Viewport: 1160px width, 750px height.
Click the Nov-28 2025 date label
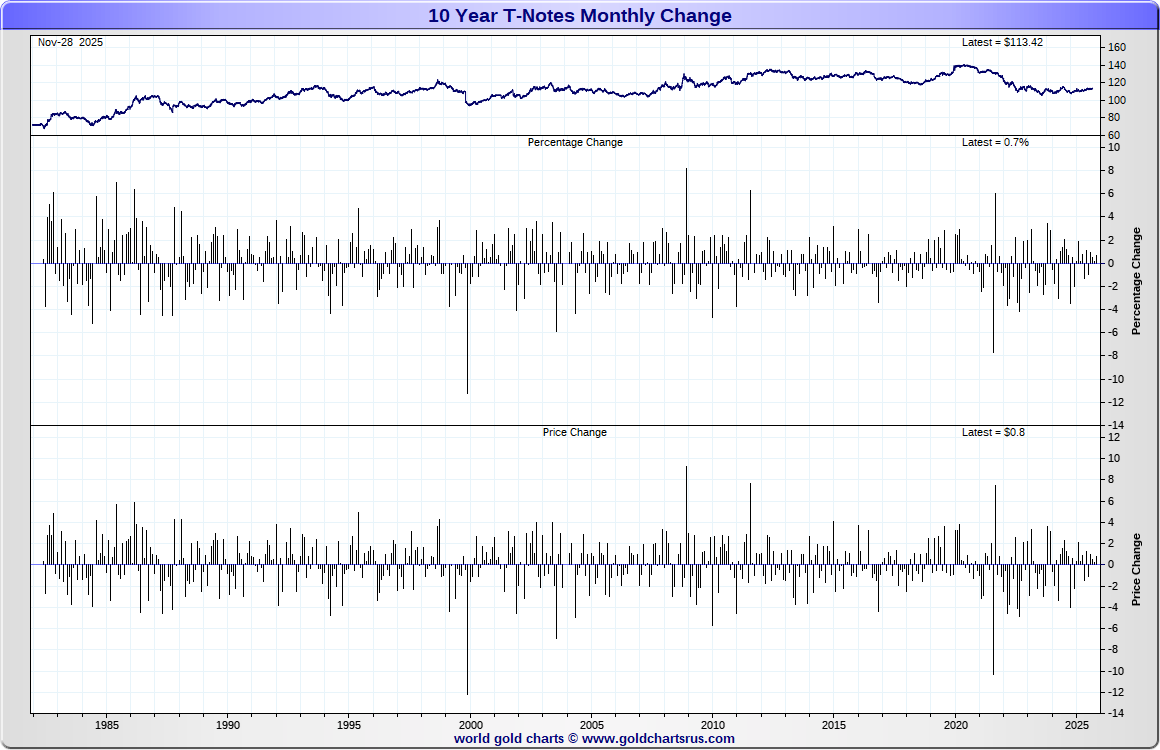click(x=70, y=42)
